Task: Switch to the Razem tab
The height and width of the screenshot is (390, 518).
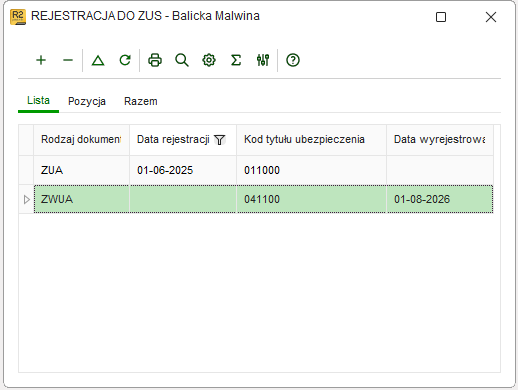Action: (141, 101)
